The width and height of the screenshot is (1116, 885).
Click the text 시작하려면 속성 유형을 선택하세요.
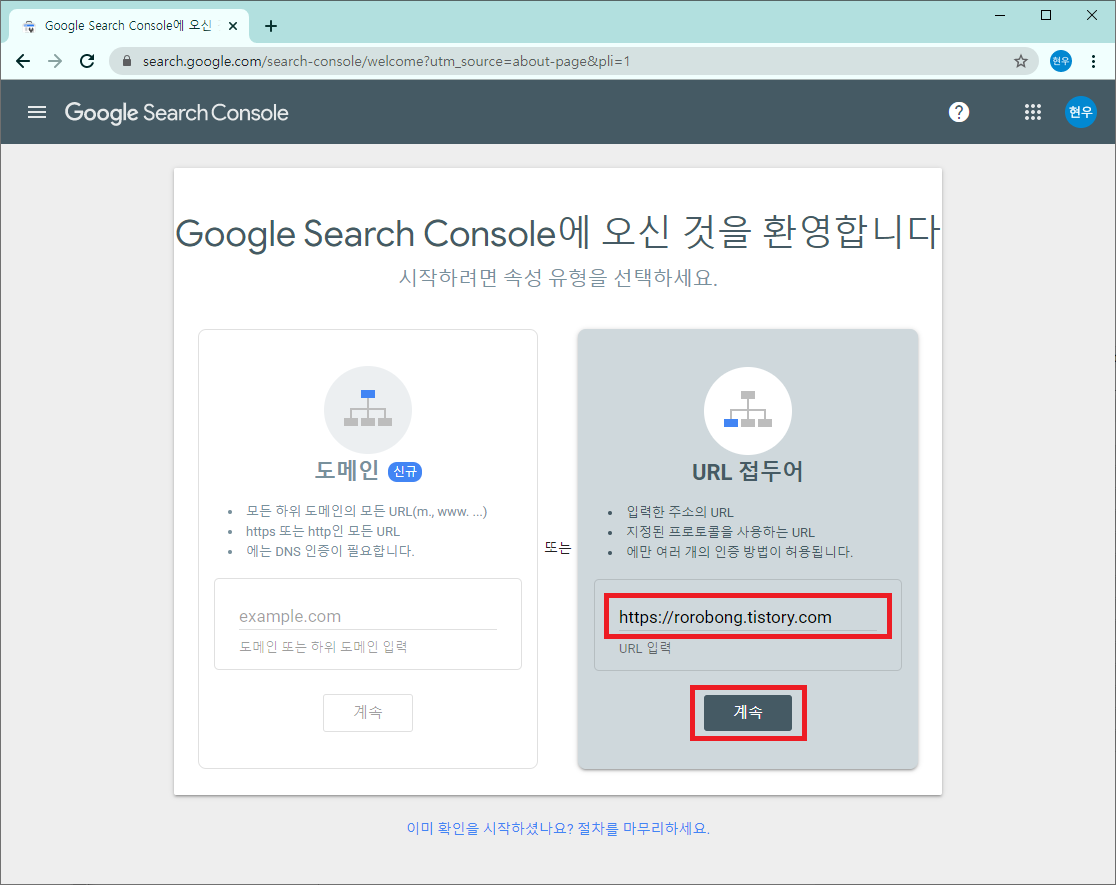tap(558, 278)
